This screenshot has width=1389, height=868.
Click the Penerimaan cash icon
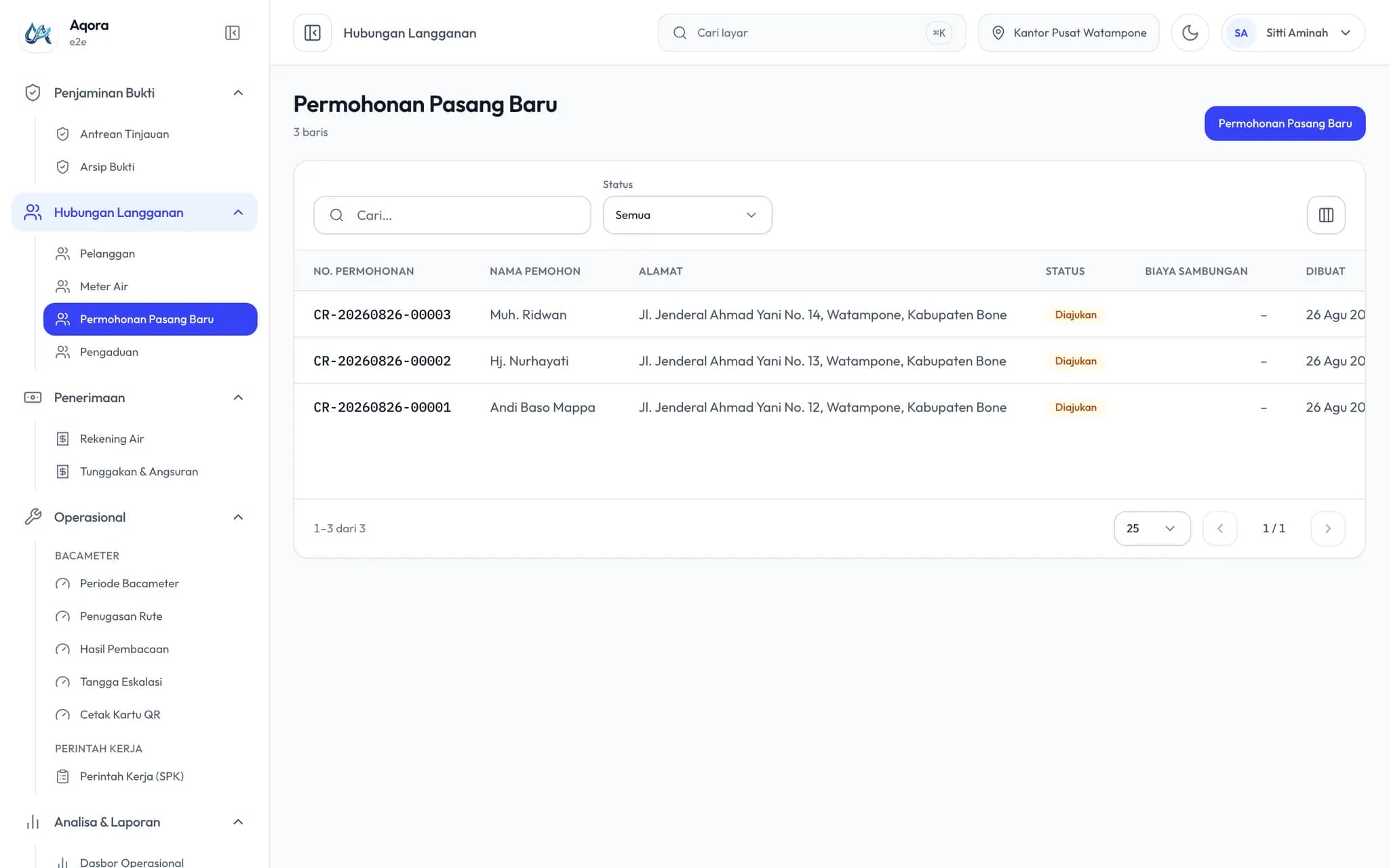[x=33, y=397]
